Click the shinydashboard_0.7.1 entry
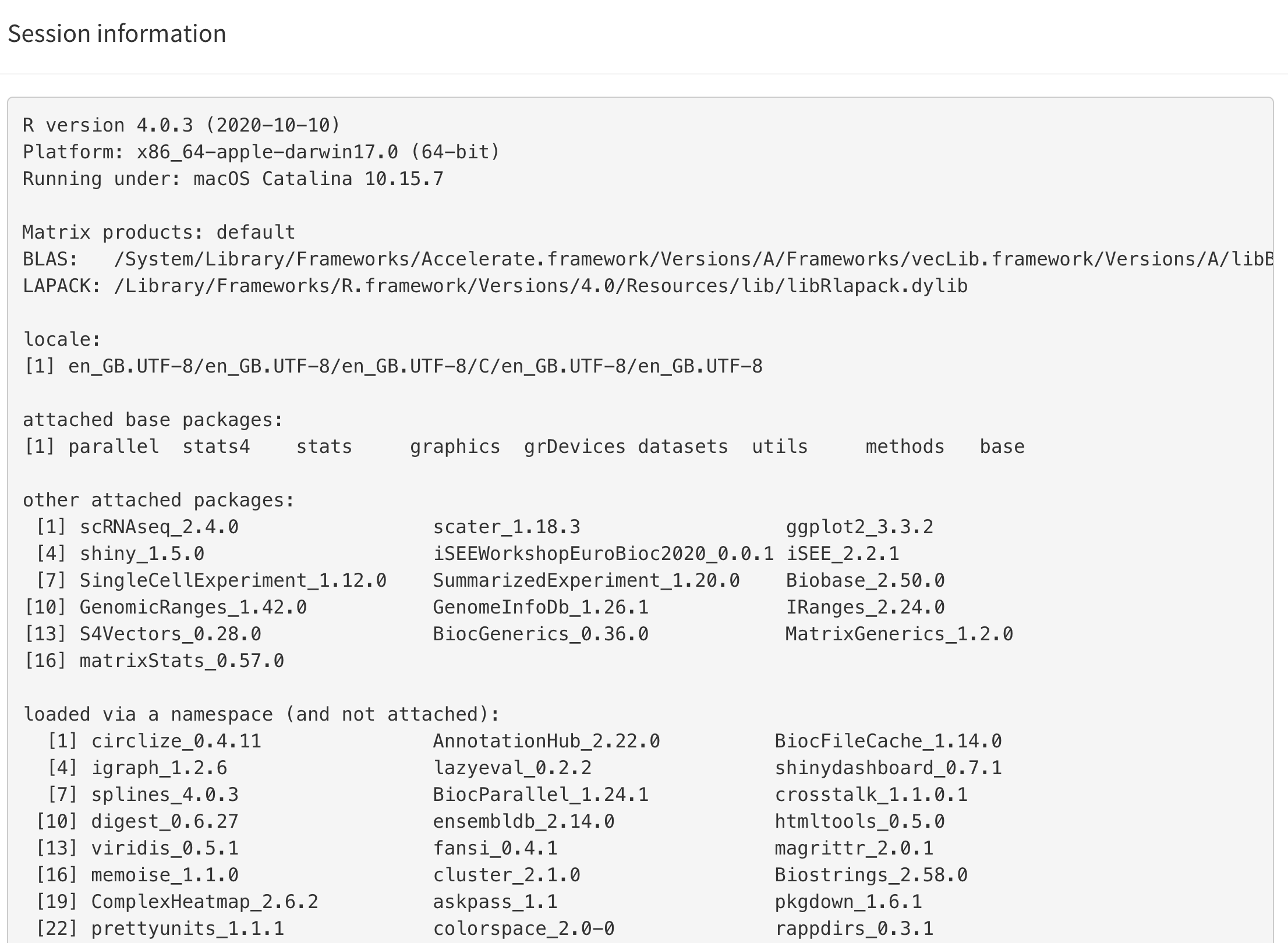The width and height of the screenshot is (1288, 943). pyautogui.click(x=889, y=768)
